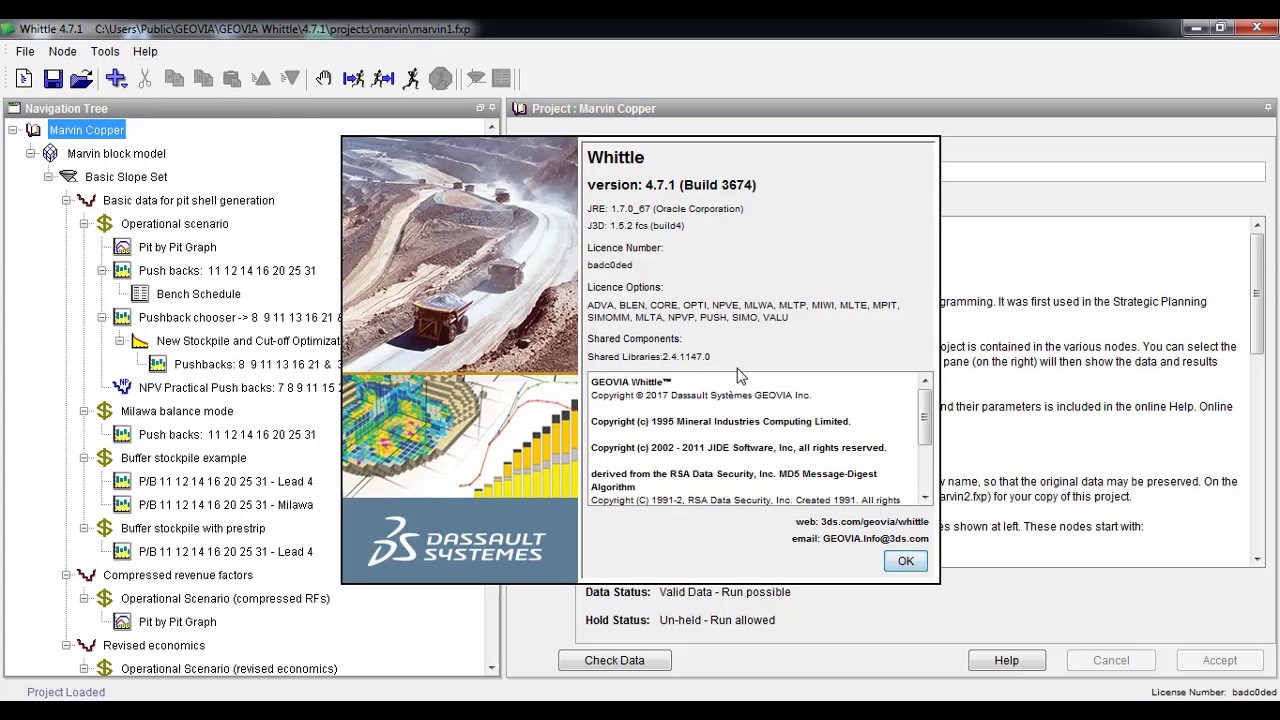Select Operational Scenario (compressed RFs) row

tap(225, 598)
